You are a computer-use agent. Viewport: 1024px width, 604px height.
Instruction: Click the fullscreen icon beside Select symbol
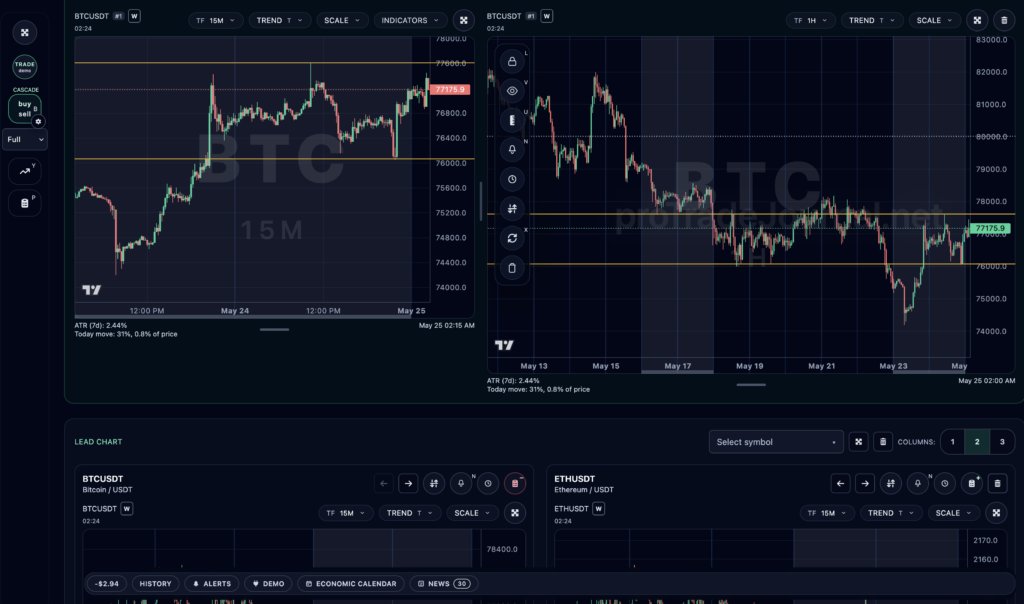click(x=858, y=442)
